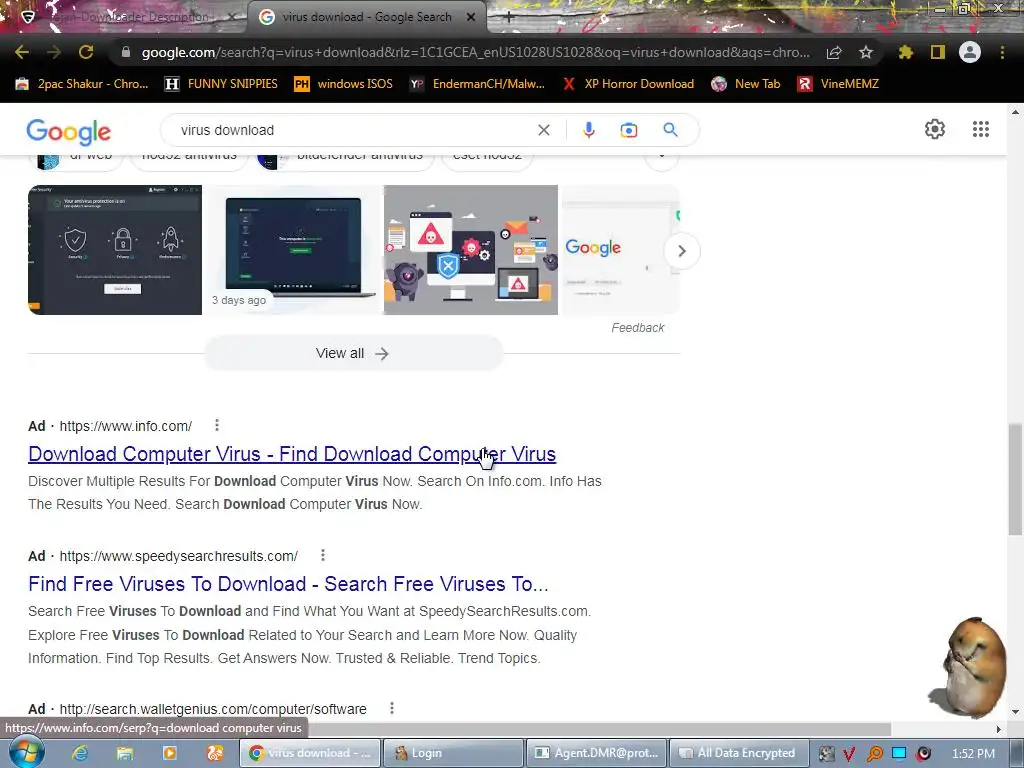Image resolution: width=1024 pixels, height=768 pixels.
Task: Launch Internet Explorer from the taskbar
Action: click(80, 753)
